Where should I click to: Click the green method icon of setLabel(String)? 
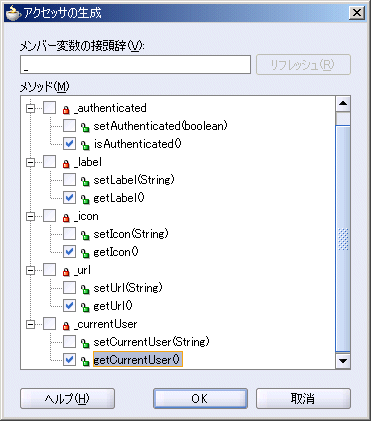pyautogui.click(x=85, y=181)
